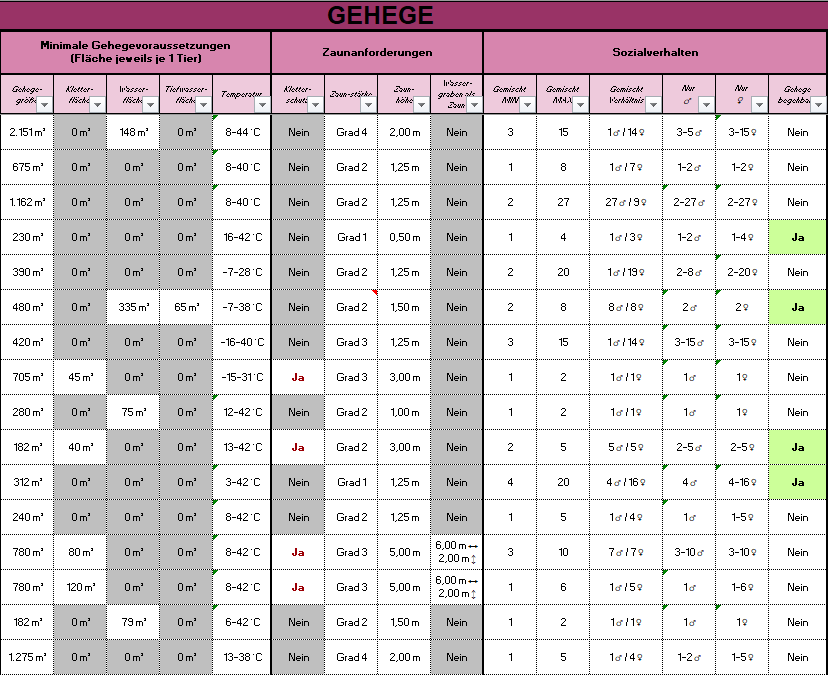Image resolution: width=828 pixels, height=675 pixels.
Task: Select the red Ja cell in the 182 m² / 40 m² row
Action: click(x=298, y=447)
